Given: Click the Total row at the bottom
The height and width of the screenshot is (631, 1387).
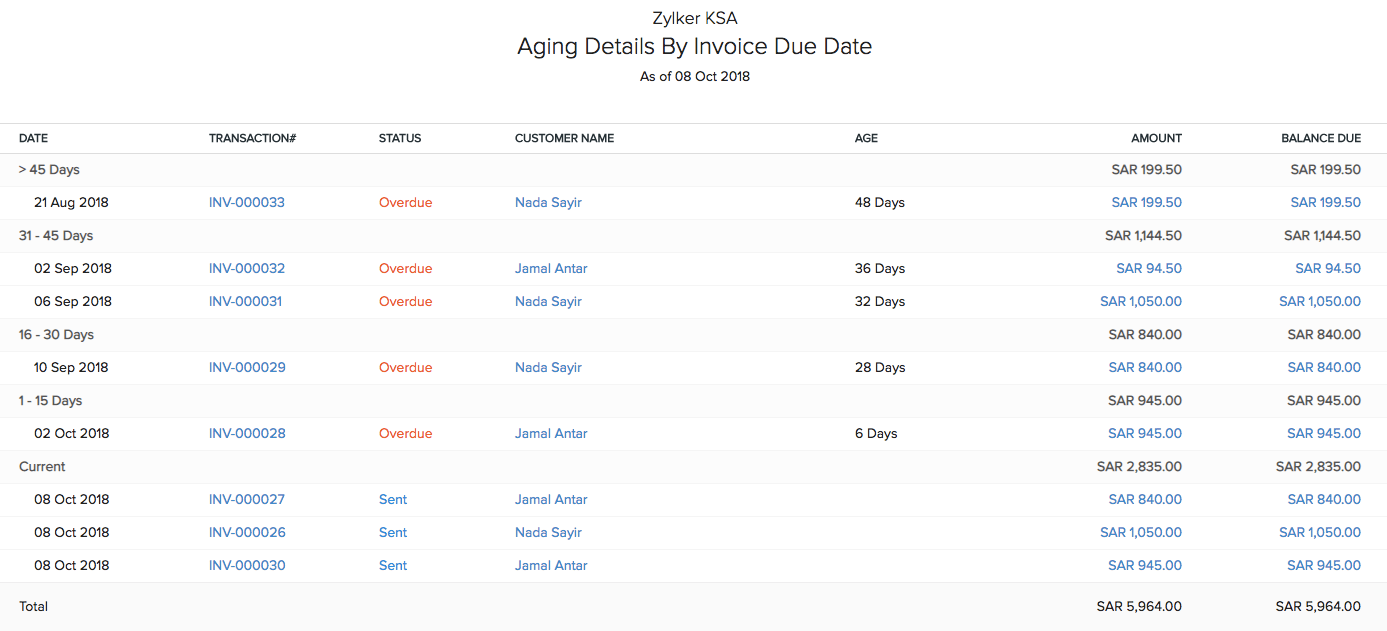Looking at the screenshot, I should (33, 606).
